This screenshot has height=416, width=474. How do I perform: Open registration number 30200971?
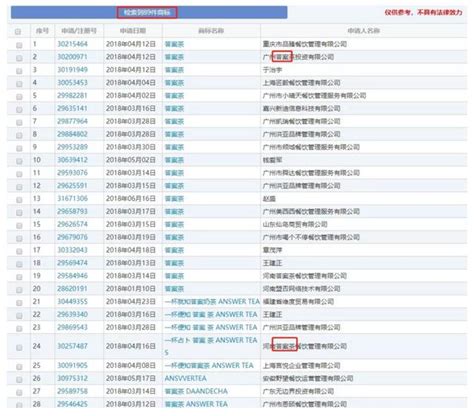click(x=72, y=57)
